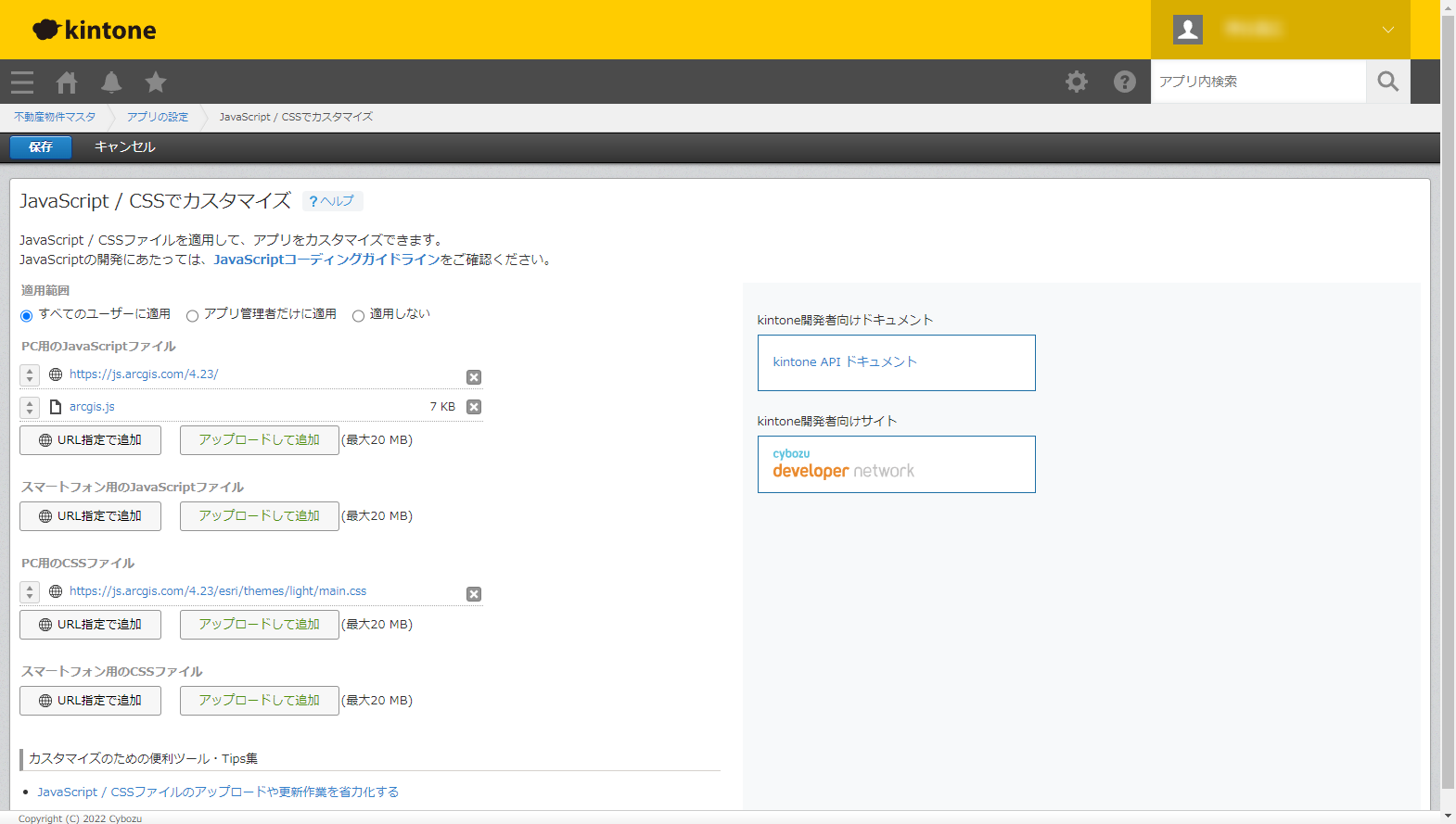Go to portal via home icon
The height and width of the screenshot is (824, 1456).
pyautogui.click(x=67, y=82)
